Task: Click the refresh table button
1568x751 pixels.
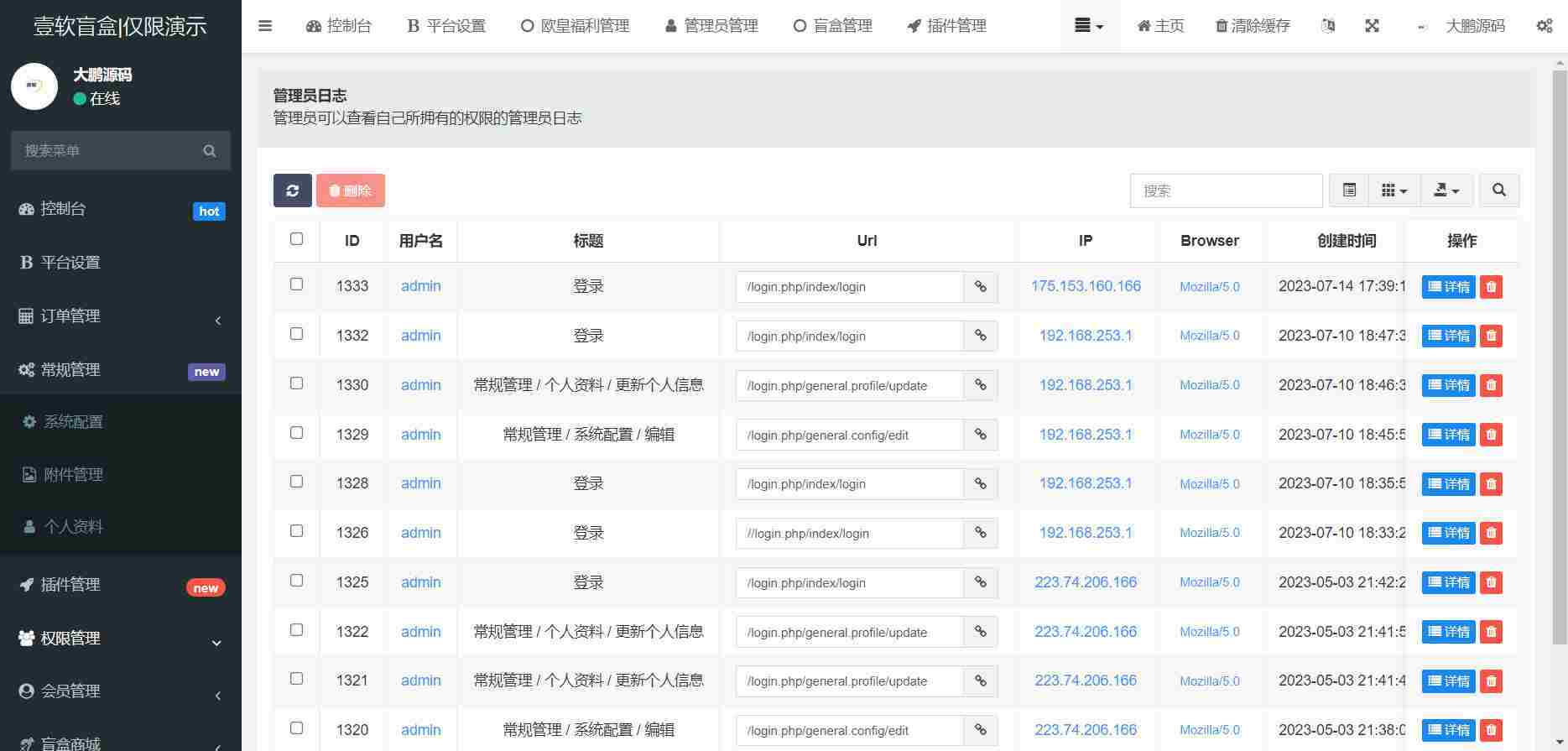Action: (292, 190)
